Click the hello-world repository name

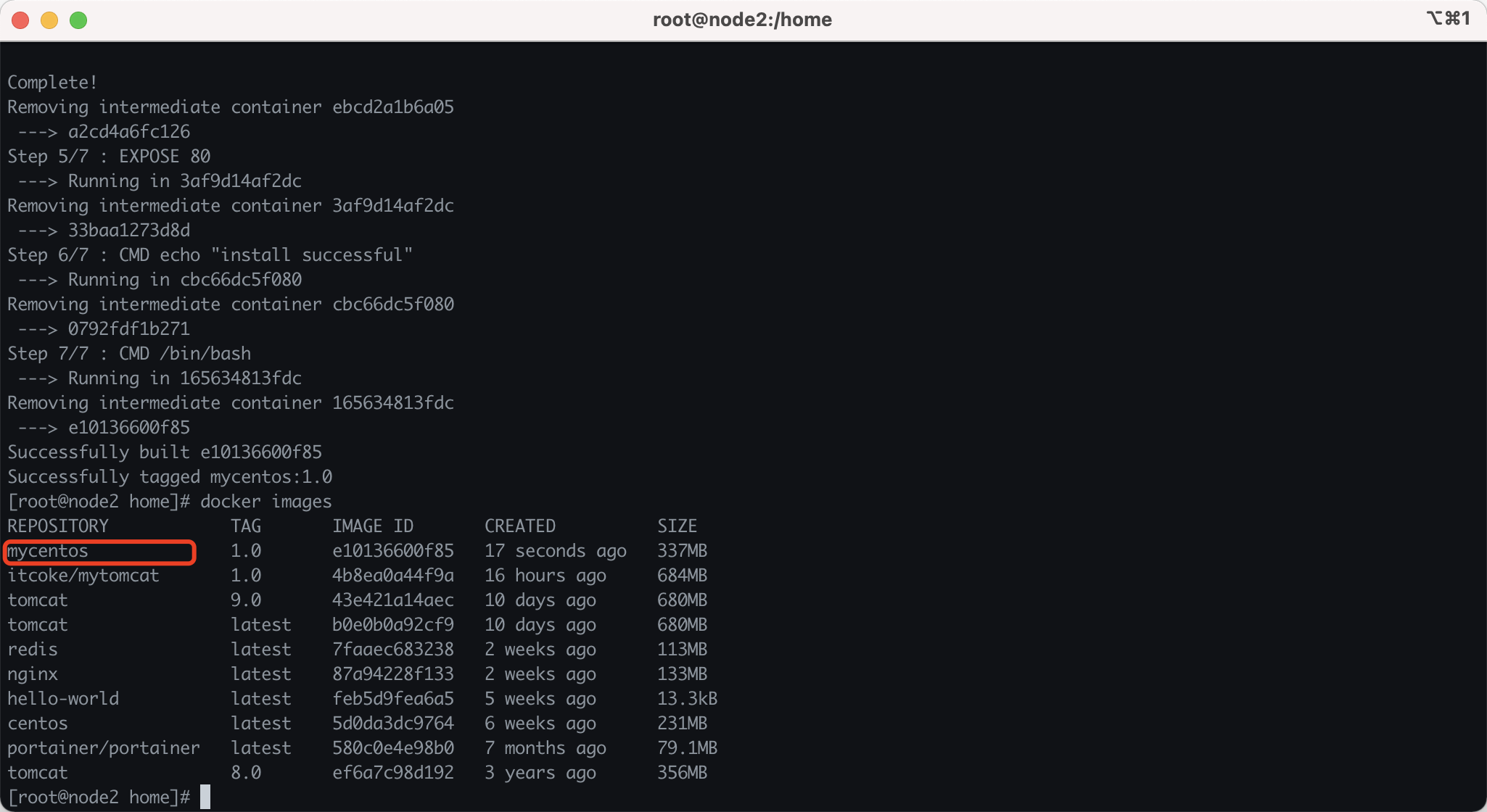coord(63,699)
